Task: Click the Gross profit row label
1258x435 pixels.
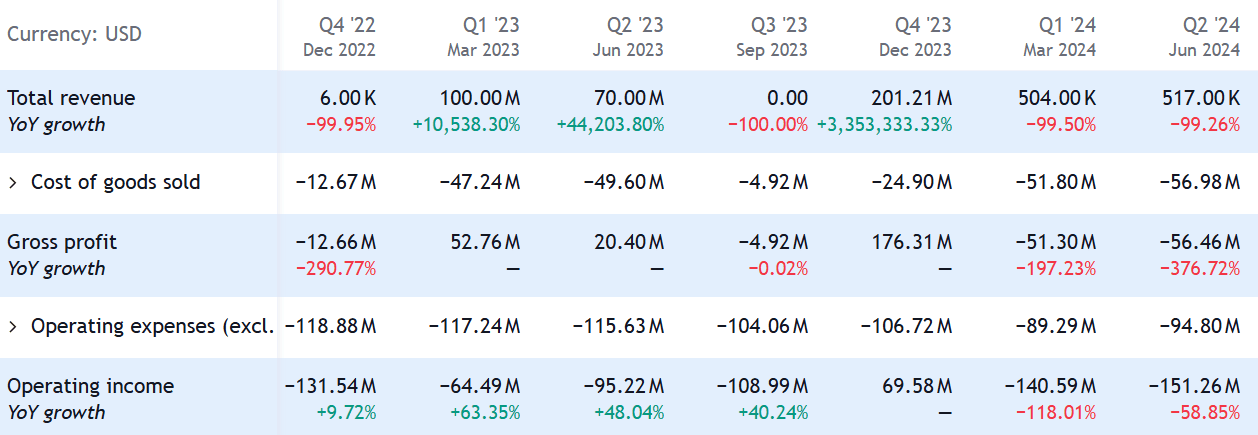Action: (x=62, y=242)
